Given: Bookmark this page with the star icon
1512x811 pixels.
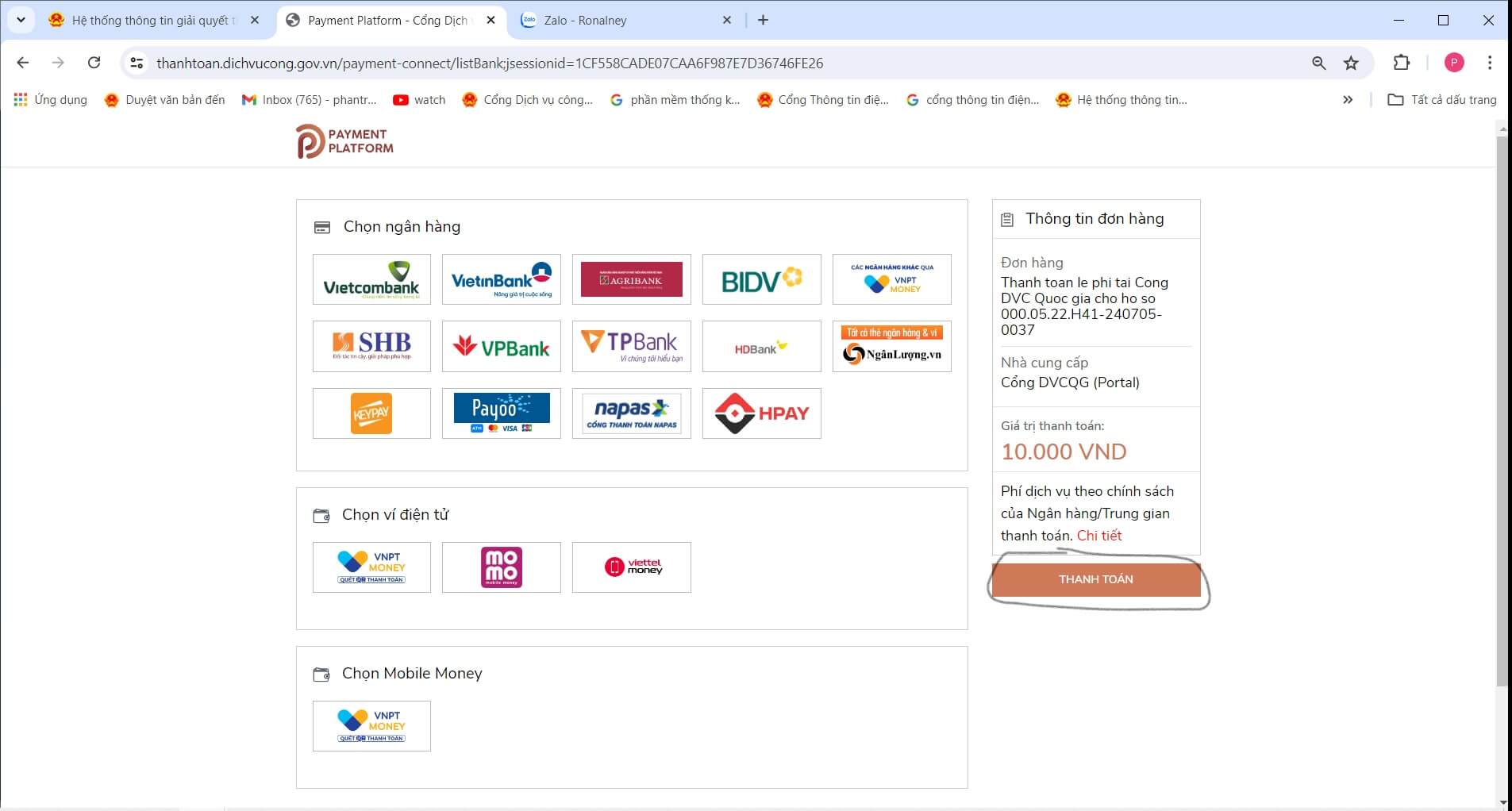Looking at the screenshot, I should click(1351, 63).
